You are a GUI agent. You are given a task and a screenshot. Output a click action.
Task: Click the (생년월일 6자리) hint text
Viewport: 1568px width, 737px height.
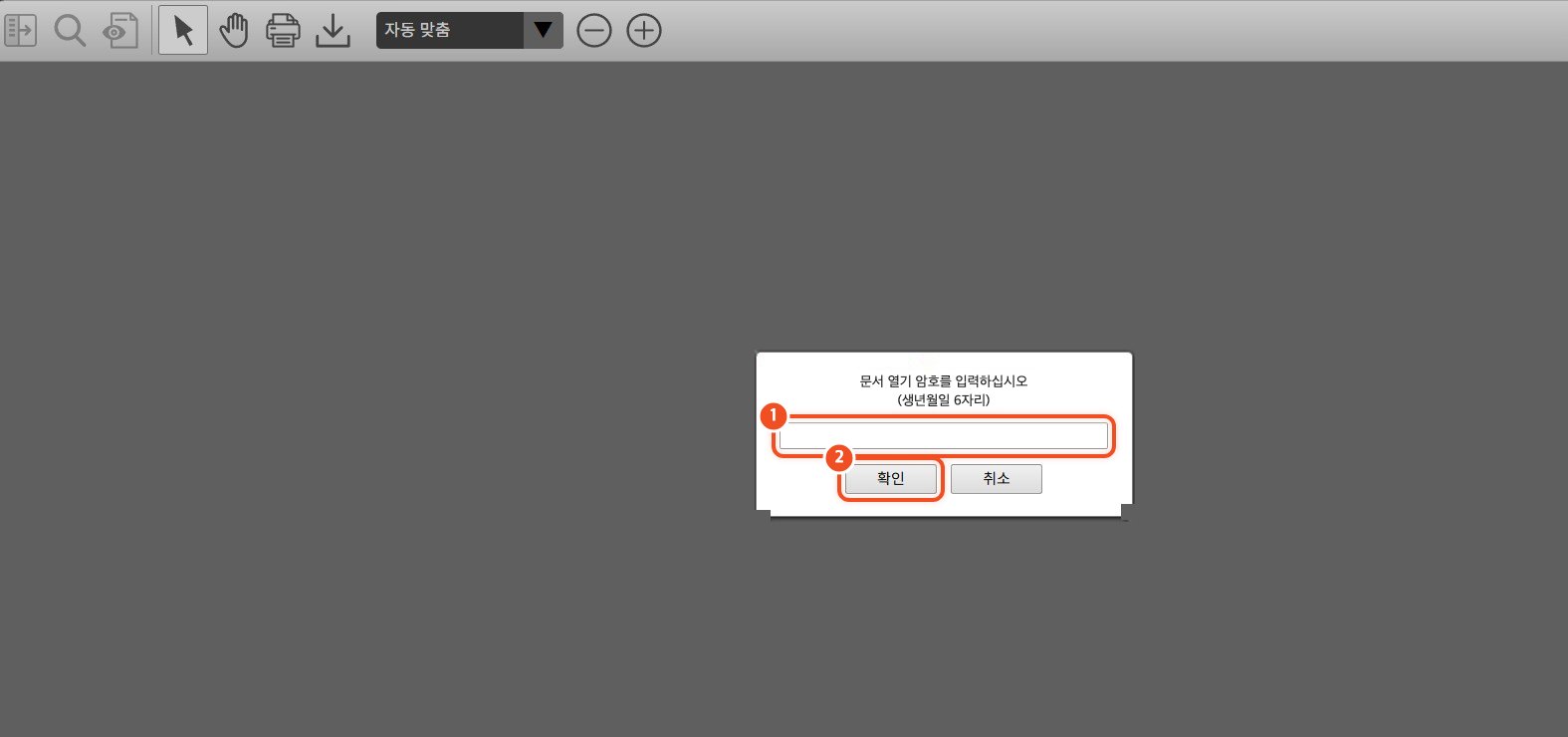pos(944,400)
